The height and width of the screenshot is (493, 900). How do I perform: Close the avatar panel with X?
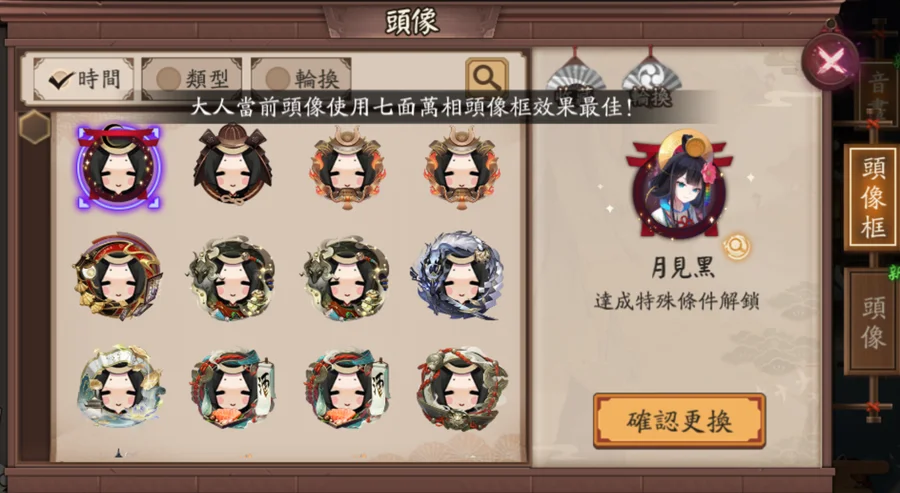coord(830,60)
